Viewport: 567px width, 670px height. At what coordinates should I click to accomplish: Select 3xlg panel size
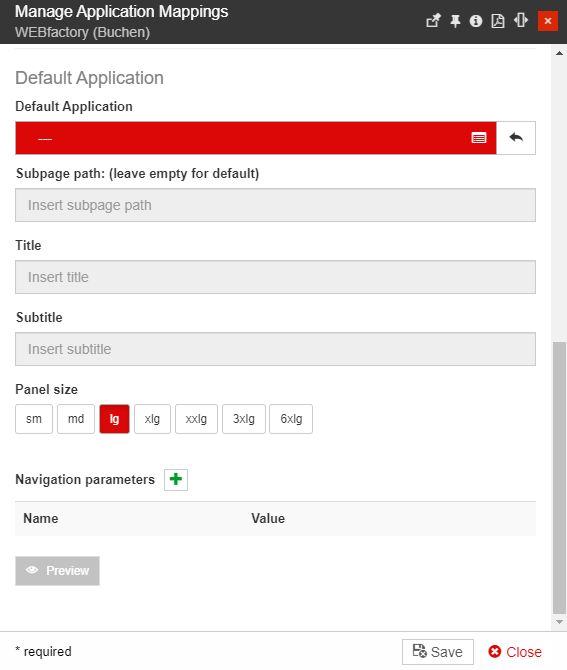pyautogui.click(x=244, y=419)
